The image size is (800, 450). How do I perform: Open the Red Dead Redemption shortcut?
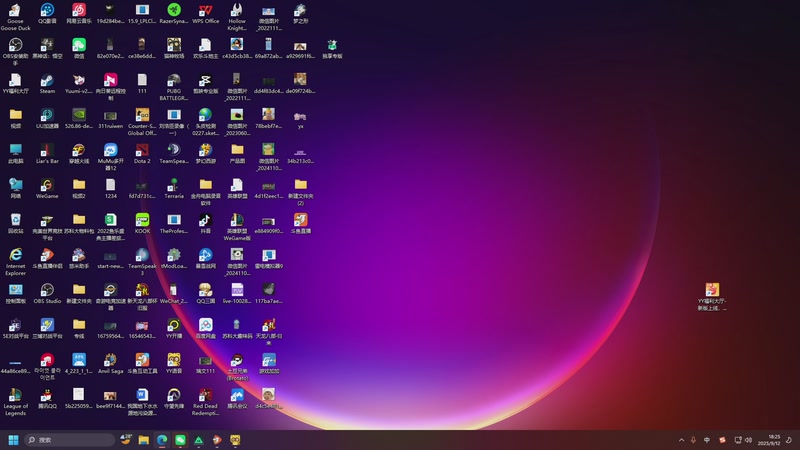[206, 402]
